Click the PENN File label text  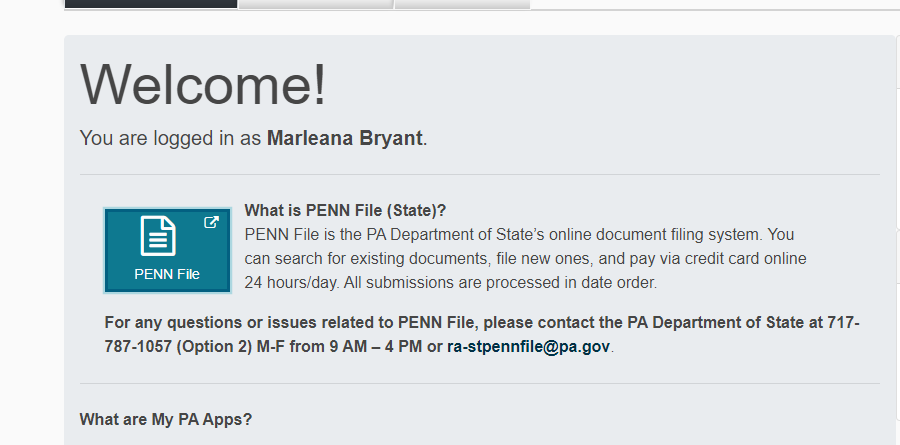click(x=167, y=274)
